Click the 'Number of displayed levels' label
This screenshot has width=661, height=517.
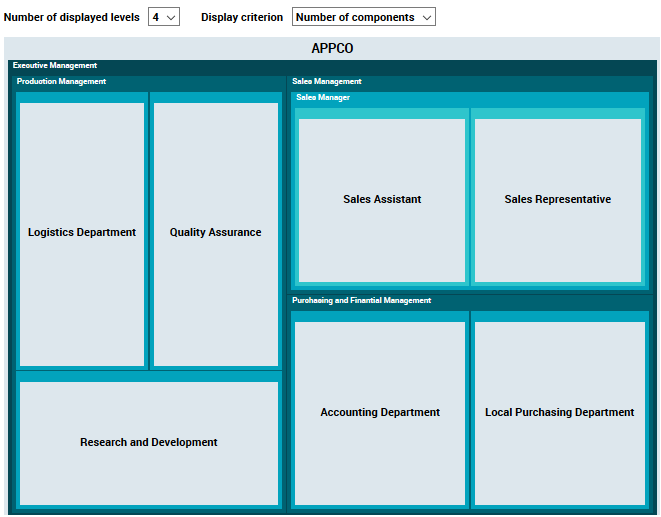72,17
